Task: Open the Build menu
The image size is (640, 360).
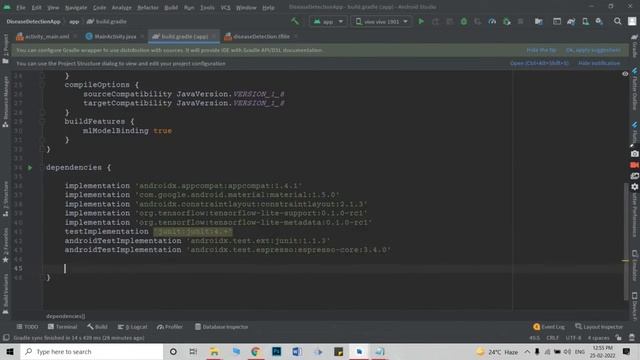Action: coord(171,7)
